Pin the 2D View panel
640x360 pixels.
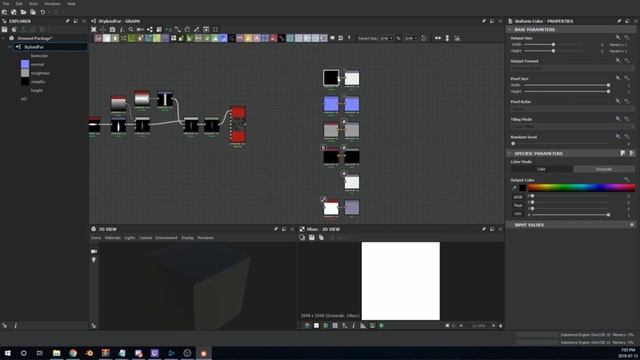[484, 229]
